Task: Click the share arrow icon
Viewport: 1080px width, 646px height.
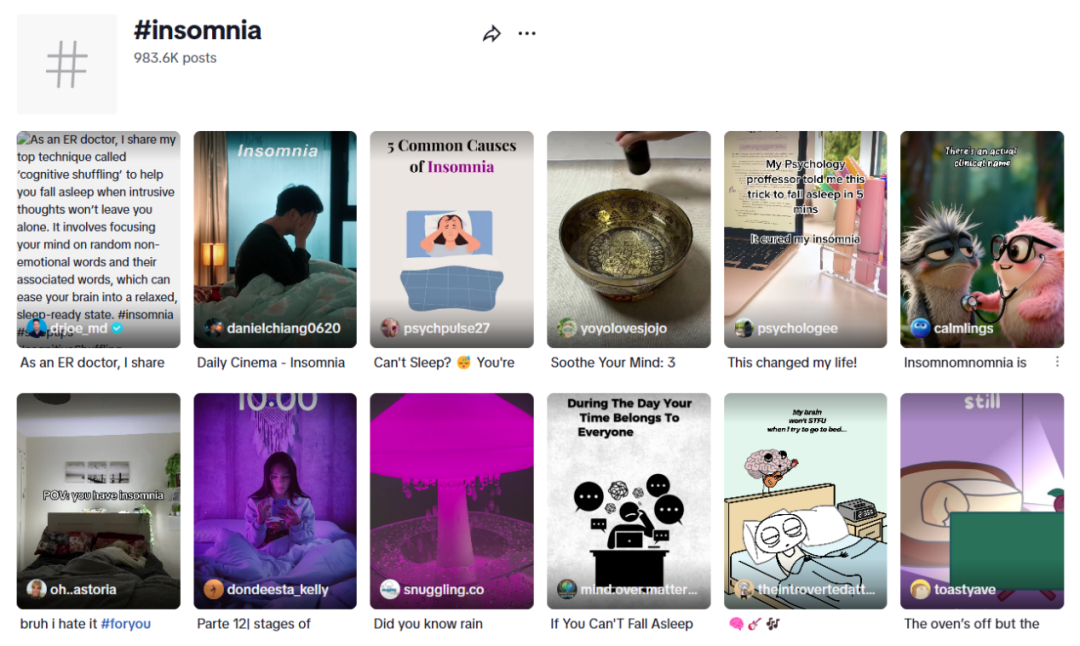Action: (x=491, y=34)
